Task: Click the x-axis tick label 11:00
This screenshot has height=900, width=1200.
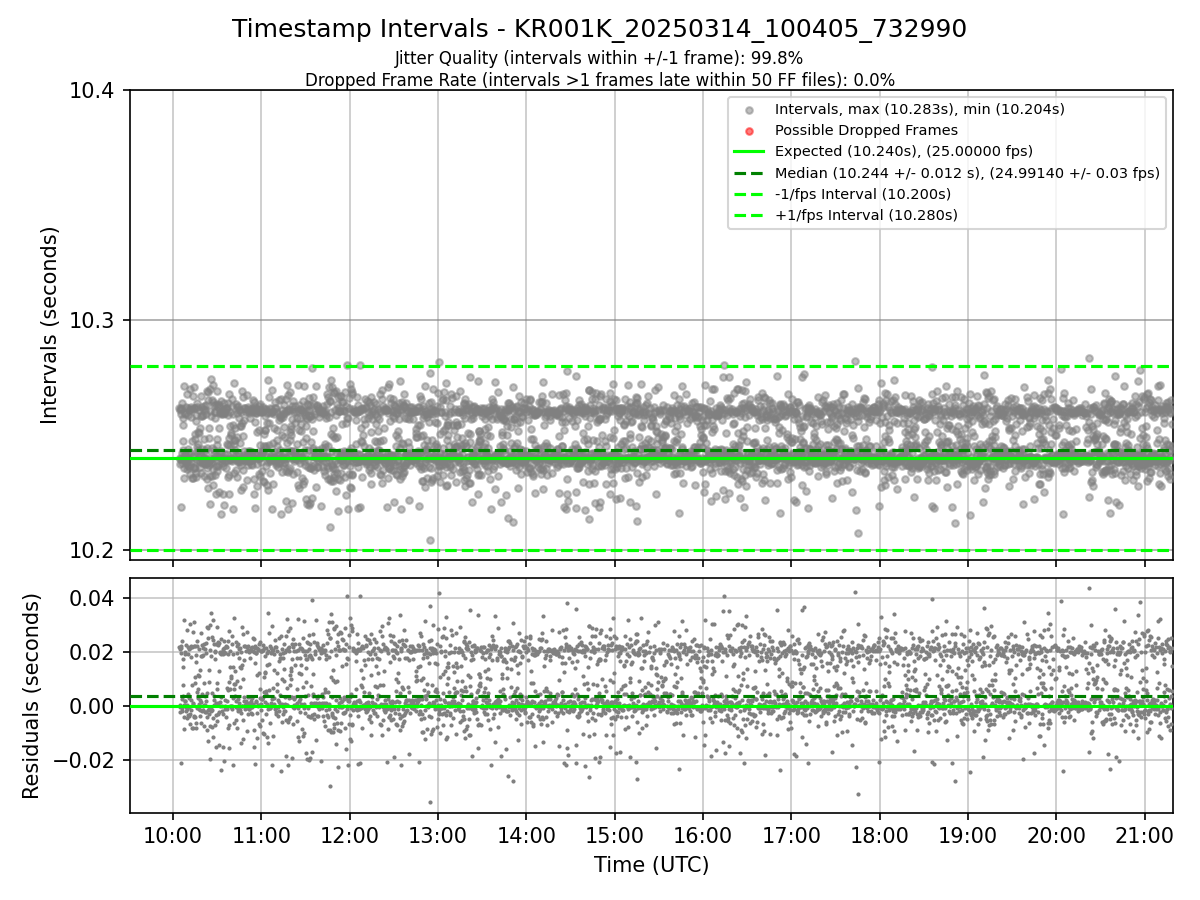Action: pos(261,835)
